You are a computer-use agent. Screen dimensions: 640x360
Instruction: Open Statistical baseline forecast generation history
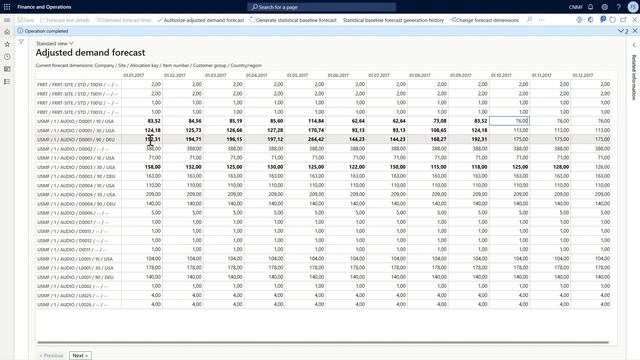[x=393, y=20]
